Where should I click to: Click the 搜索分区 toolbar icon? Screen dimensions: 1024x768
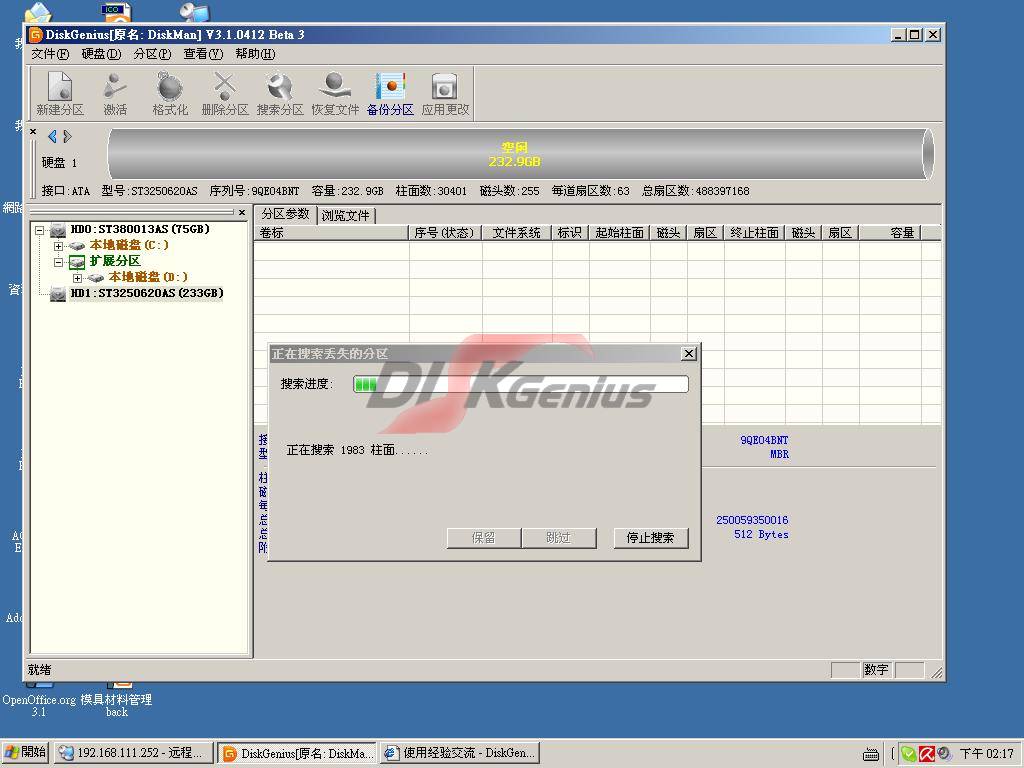[280, 94]
